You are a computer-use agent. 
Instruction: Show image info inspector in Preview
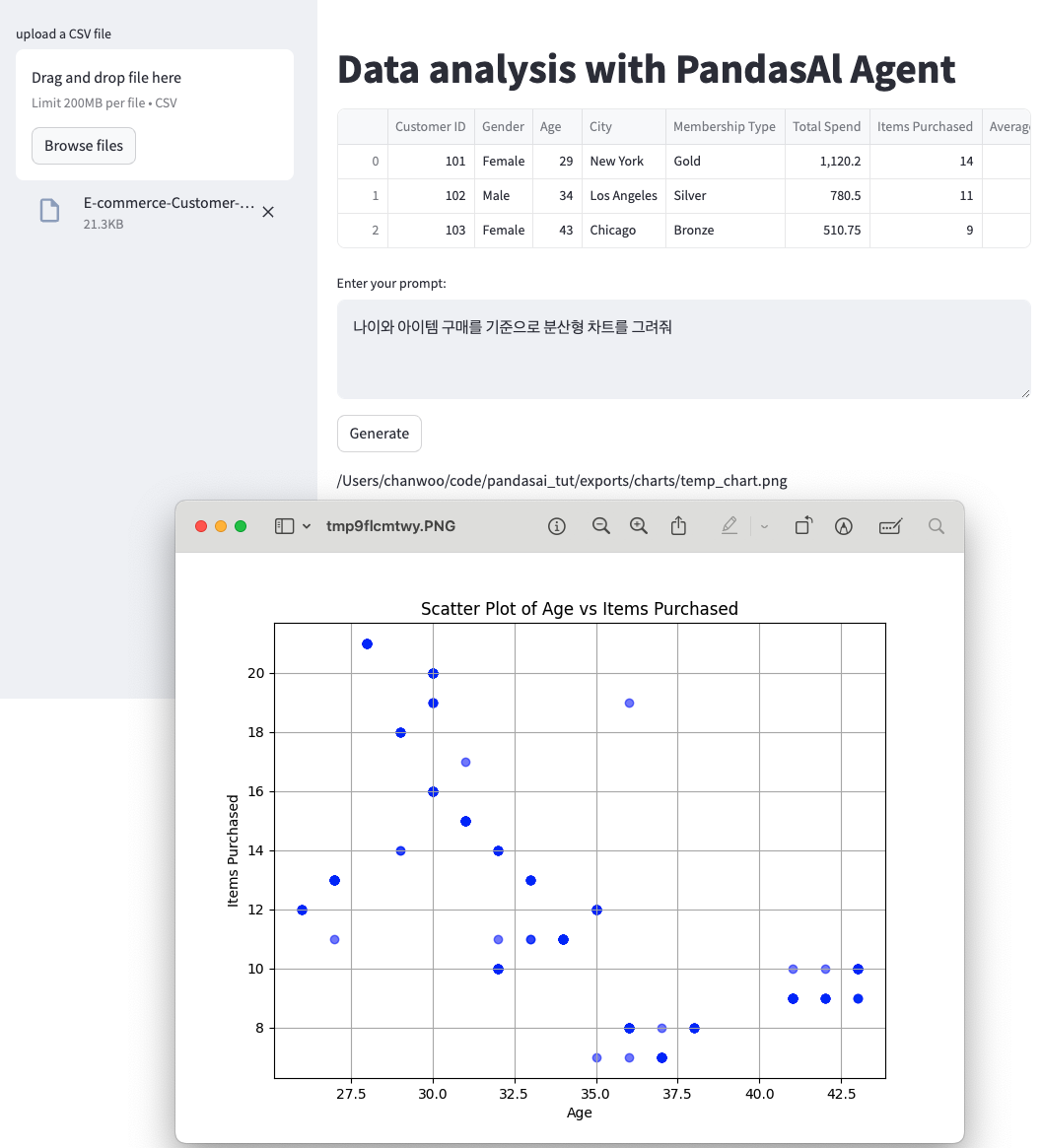(557, 526)
